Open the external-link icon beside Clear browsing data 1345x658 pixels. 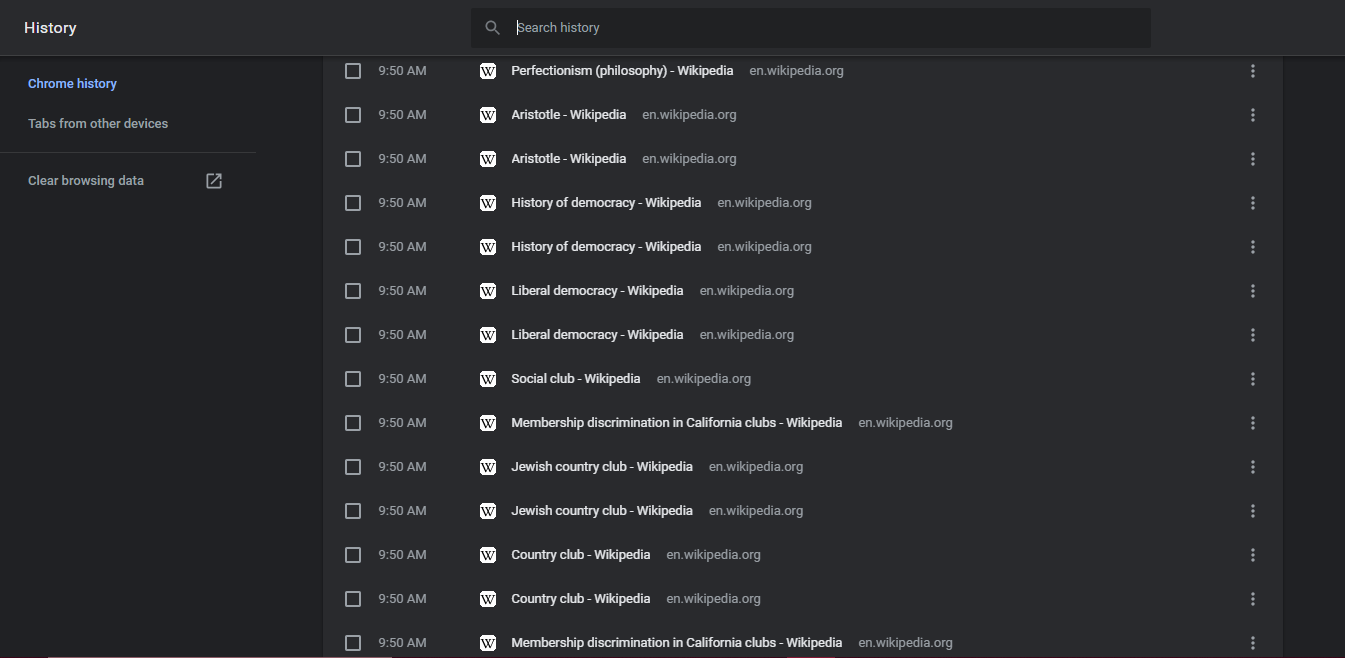(214, 181)
